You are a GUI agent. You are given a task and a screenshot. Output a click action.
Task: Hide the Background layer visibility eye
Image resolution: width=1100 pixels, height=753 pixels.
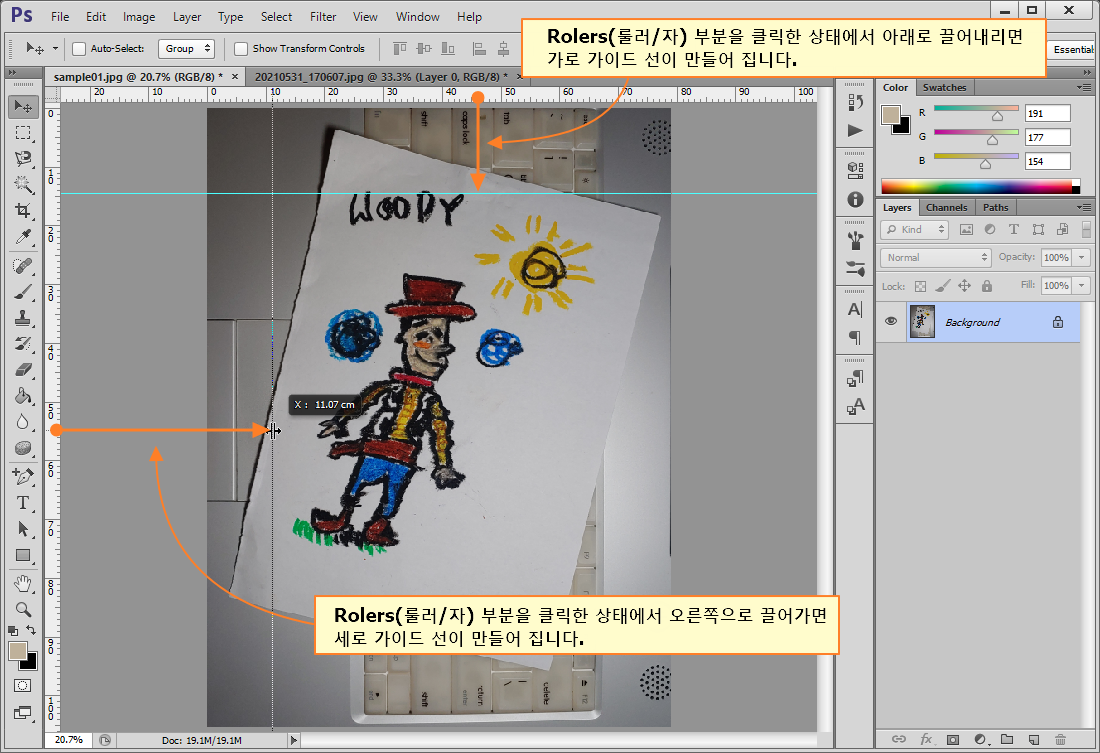point(891,321)
